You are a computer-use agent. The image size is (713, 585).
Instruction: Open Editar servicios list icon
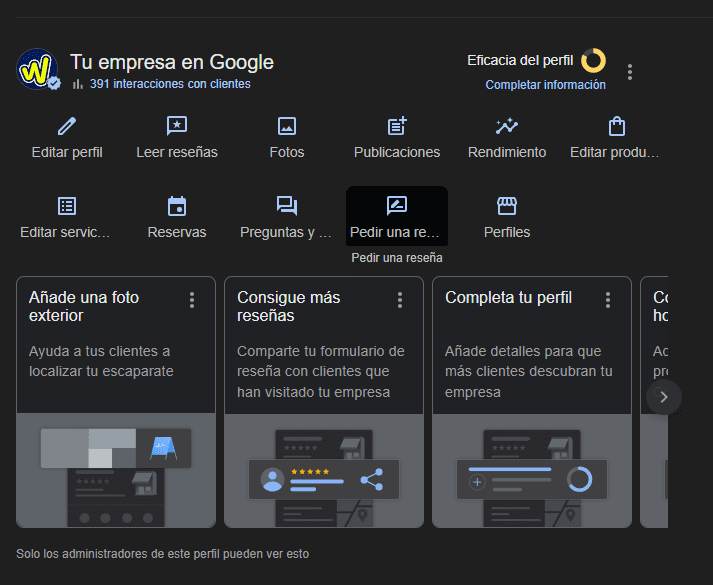point(67,206)
